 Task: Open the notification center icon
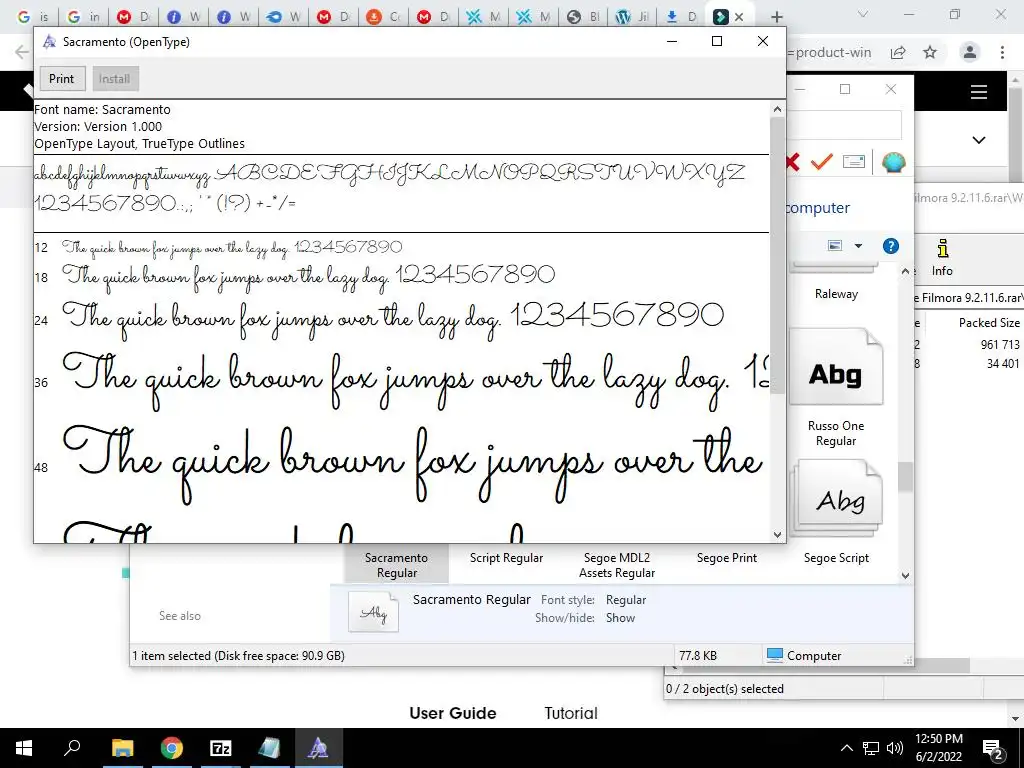(993, 750)
